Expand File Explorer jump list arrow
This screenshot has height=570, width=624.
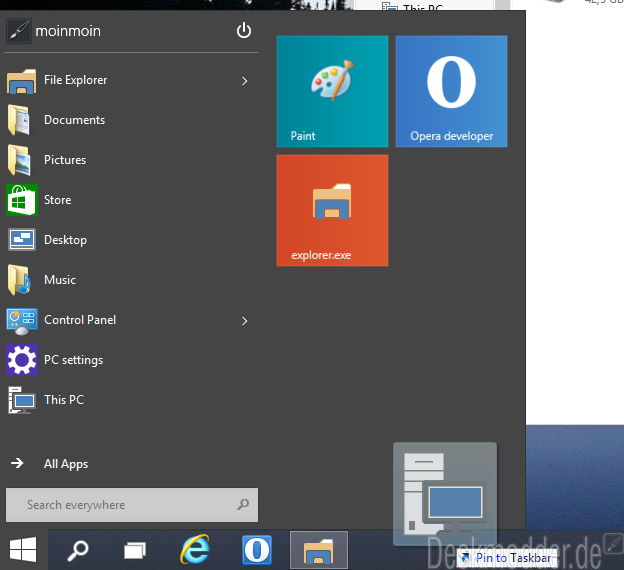tap(244, 81)
